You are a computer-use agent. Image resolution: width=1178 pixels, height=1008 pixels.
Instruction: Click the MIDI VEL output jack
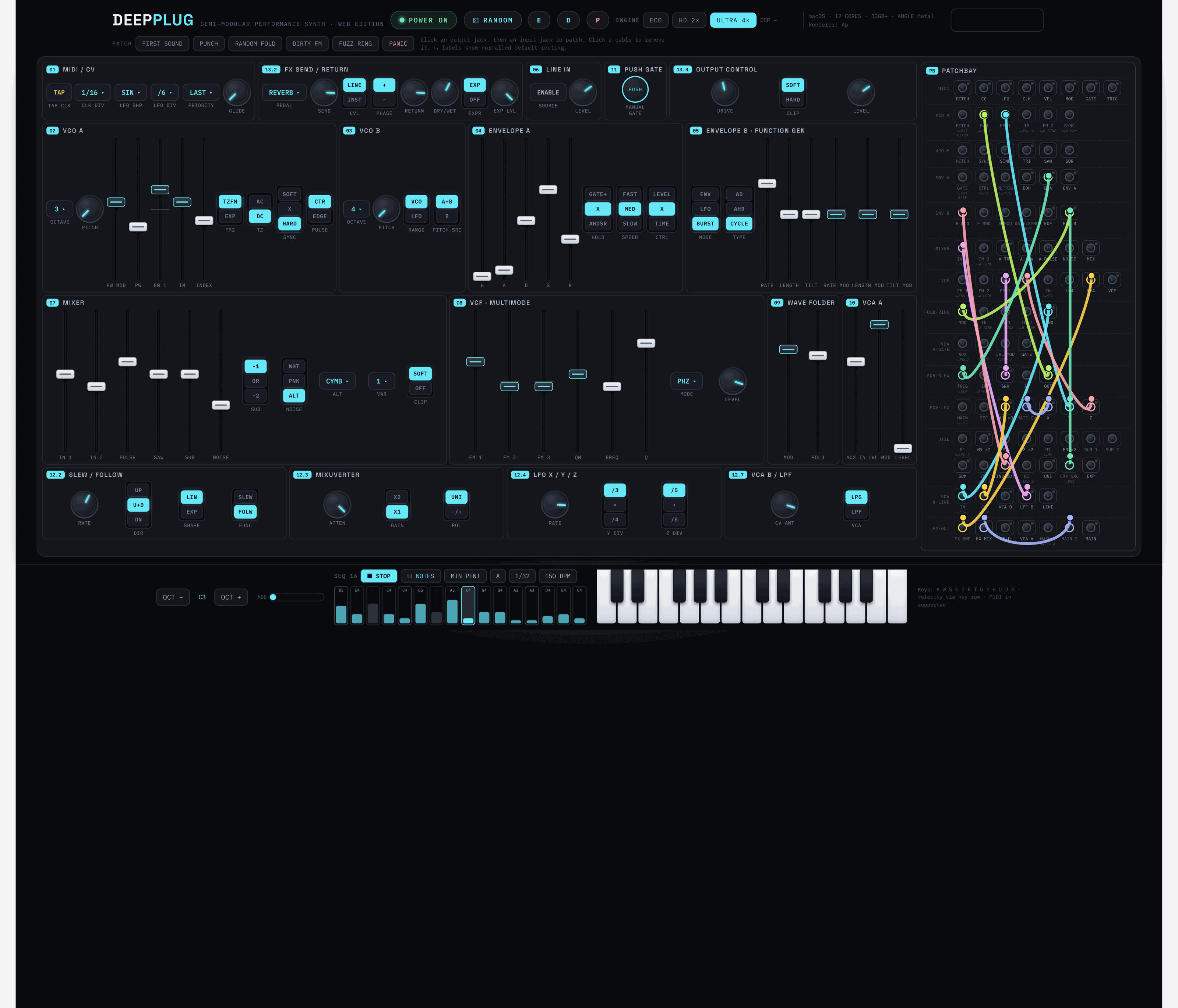point(1048,88)
